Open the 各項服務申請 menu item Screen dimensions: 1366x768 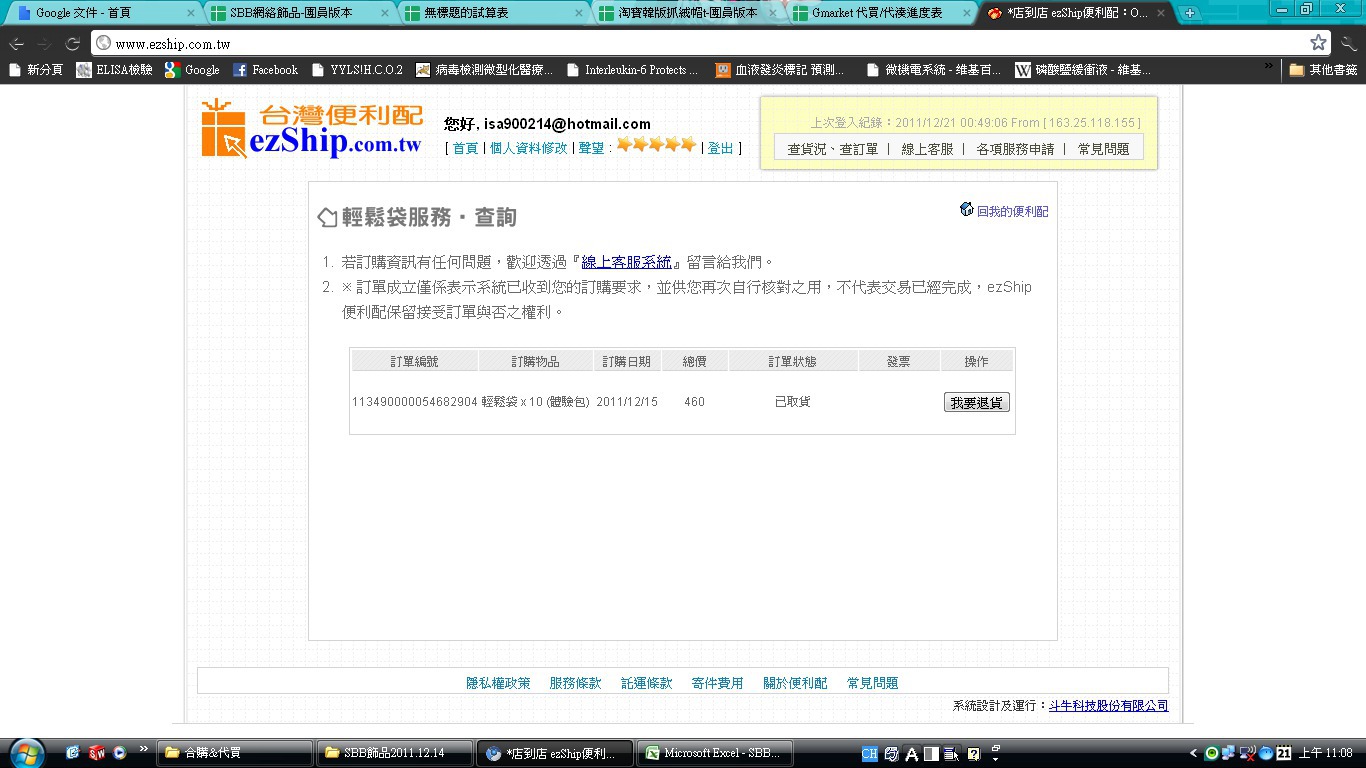pos(1015,149)
